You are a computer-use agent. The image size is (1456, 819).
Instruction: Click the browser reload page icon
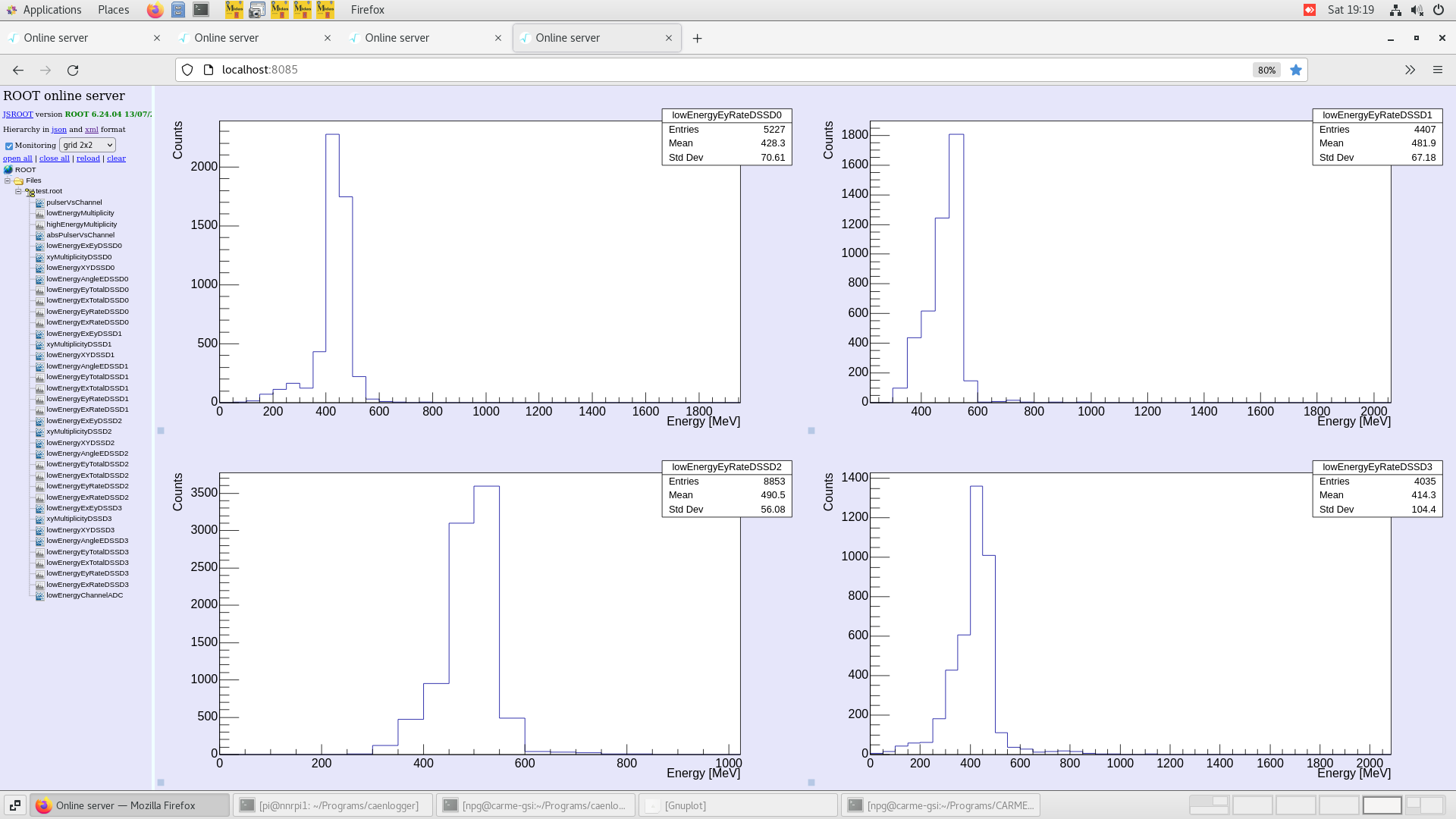(73, 70)
